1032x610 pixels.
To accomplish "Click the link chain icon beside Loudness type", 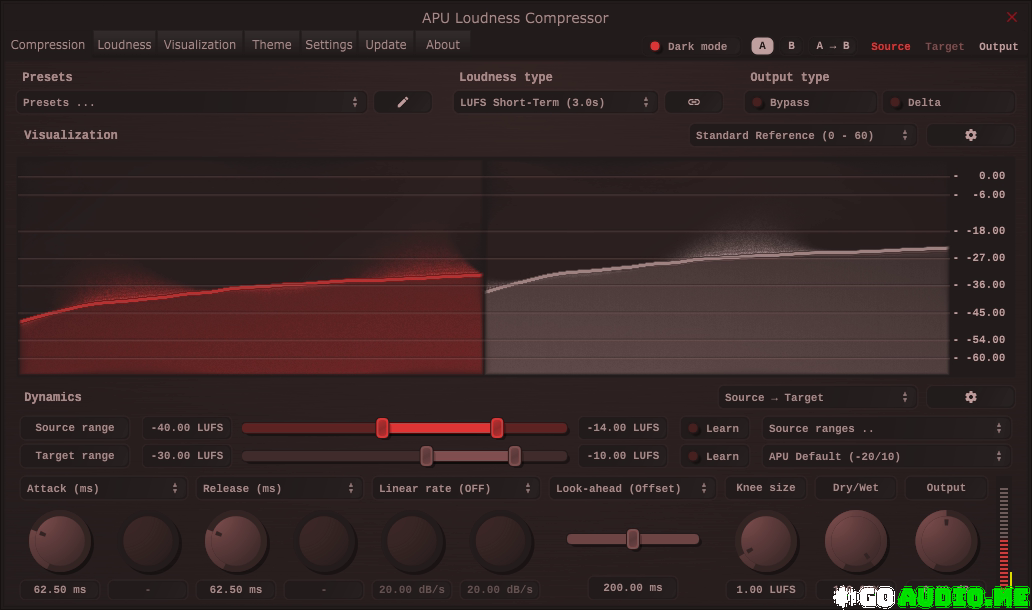I will pyautogui.click(x=694, y=102).
